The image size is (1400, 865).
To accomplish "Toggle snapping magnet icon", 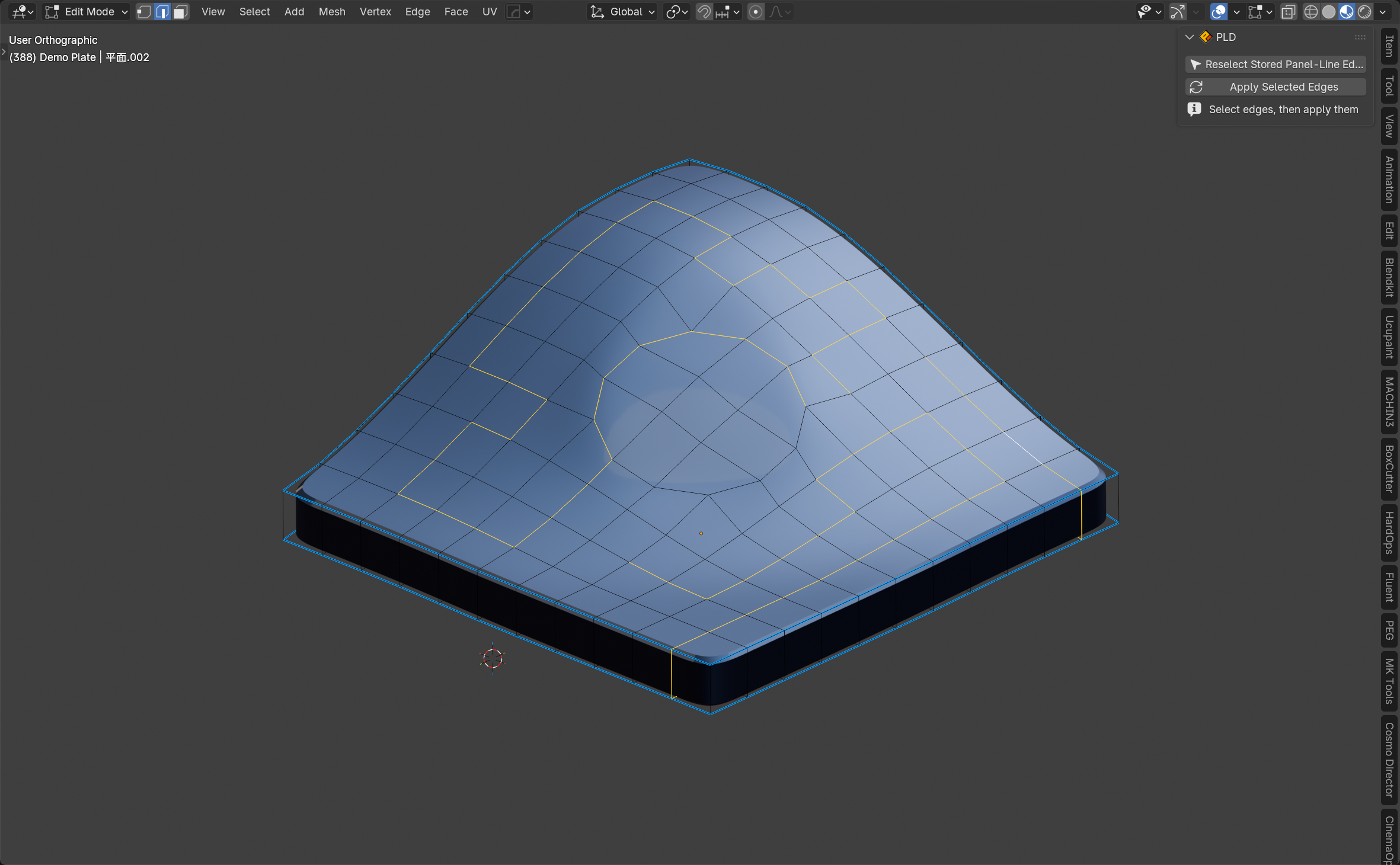I will [x=704, y=12].
